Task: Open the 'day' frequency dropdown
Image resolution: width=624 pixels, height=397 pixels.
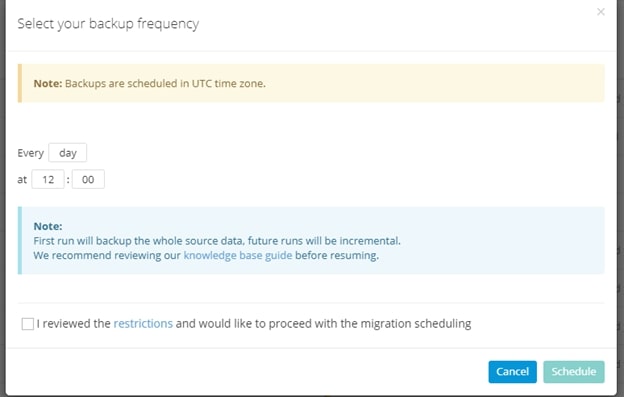Action: coord(68,153)
